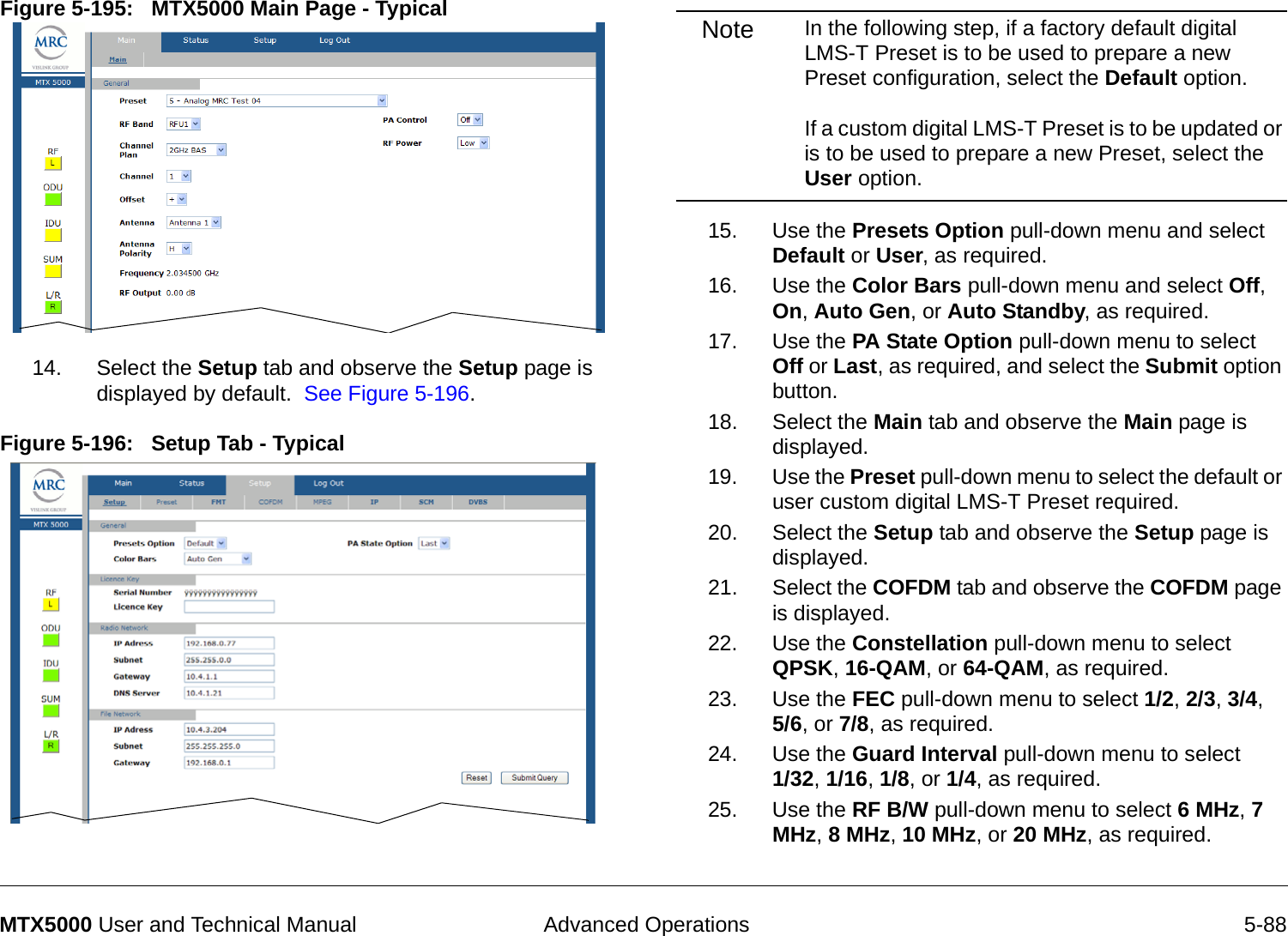Open the Antenna Polarity dropdown showing H
This screenshot has height=936, width=1288.
click(x=178, y=249)
